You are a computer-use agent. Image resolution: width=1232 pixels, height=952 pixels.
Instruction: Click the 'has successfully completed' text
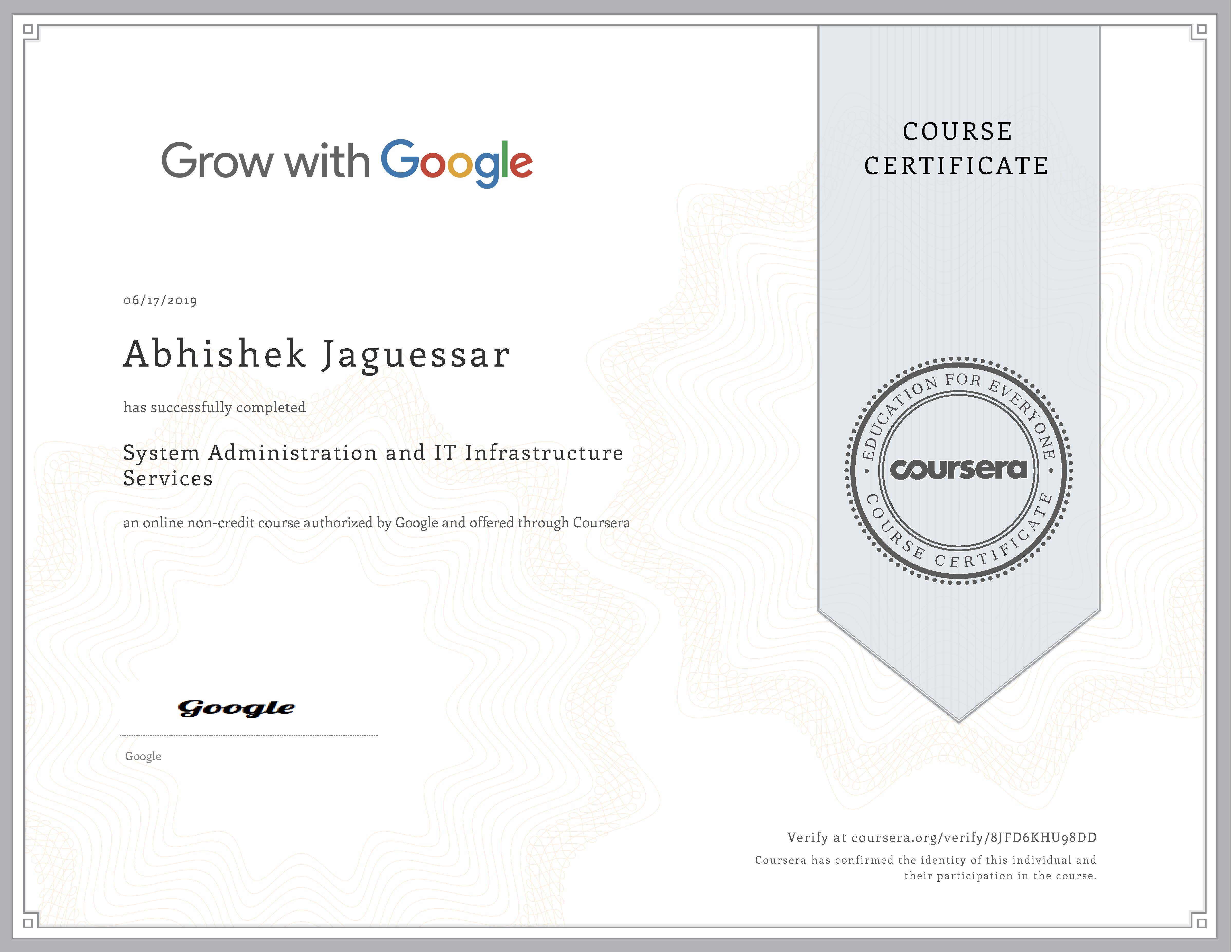pos(214,407)
